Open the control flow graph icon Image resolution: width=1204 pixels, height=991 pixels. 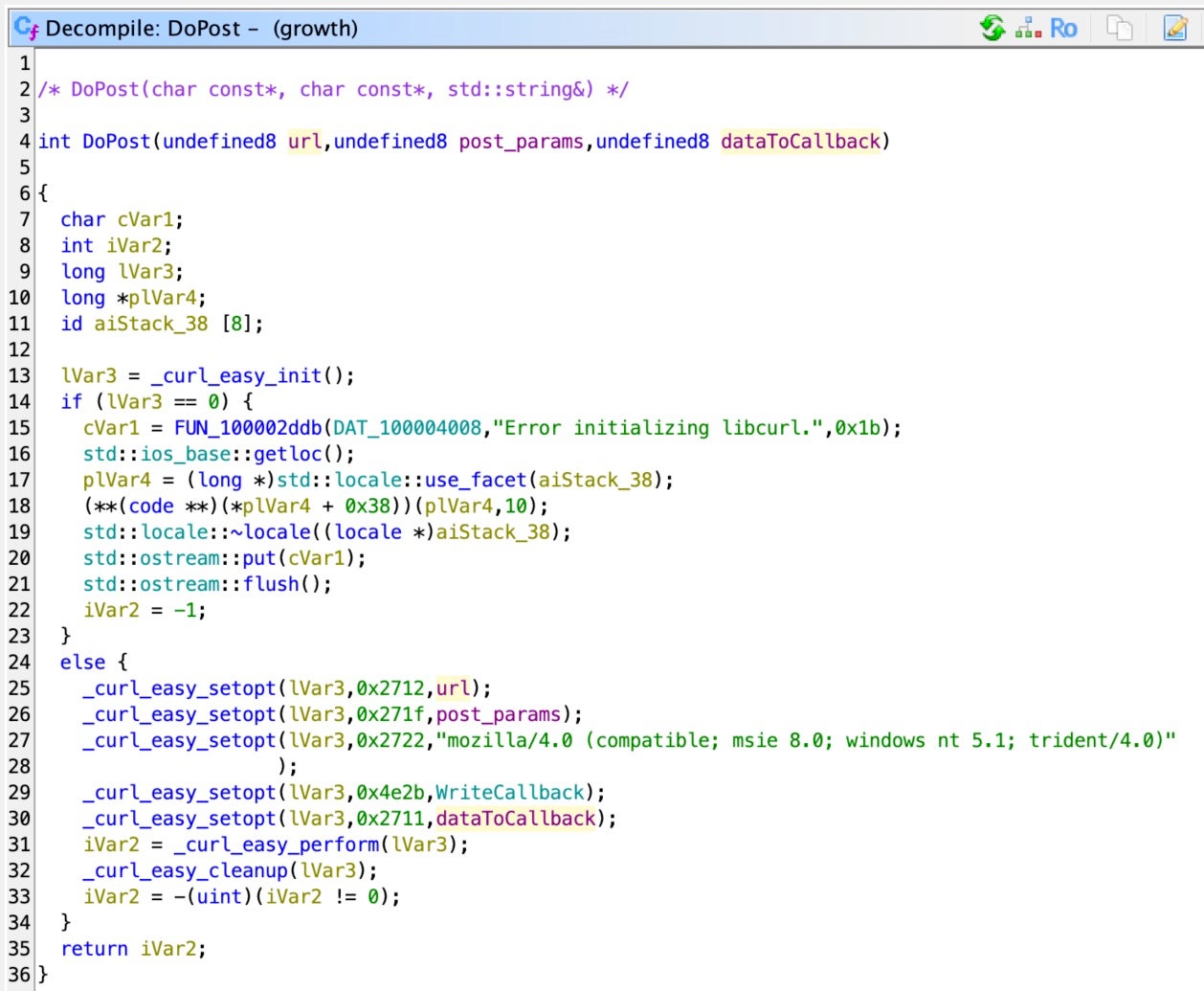point(1029,28)
